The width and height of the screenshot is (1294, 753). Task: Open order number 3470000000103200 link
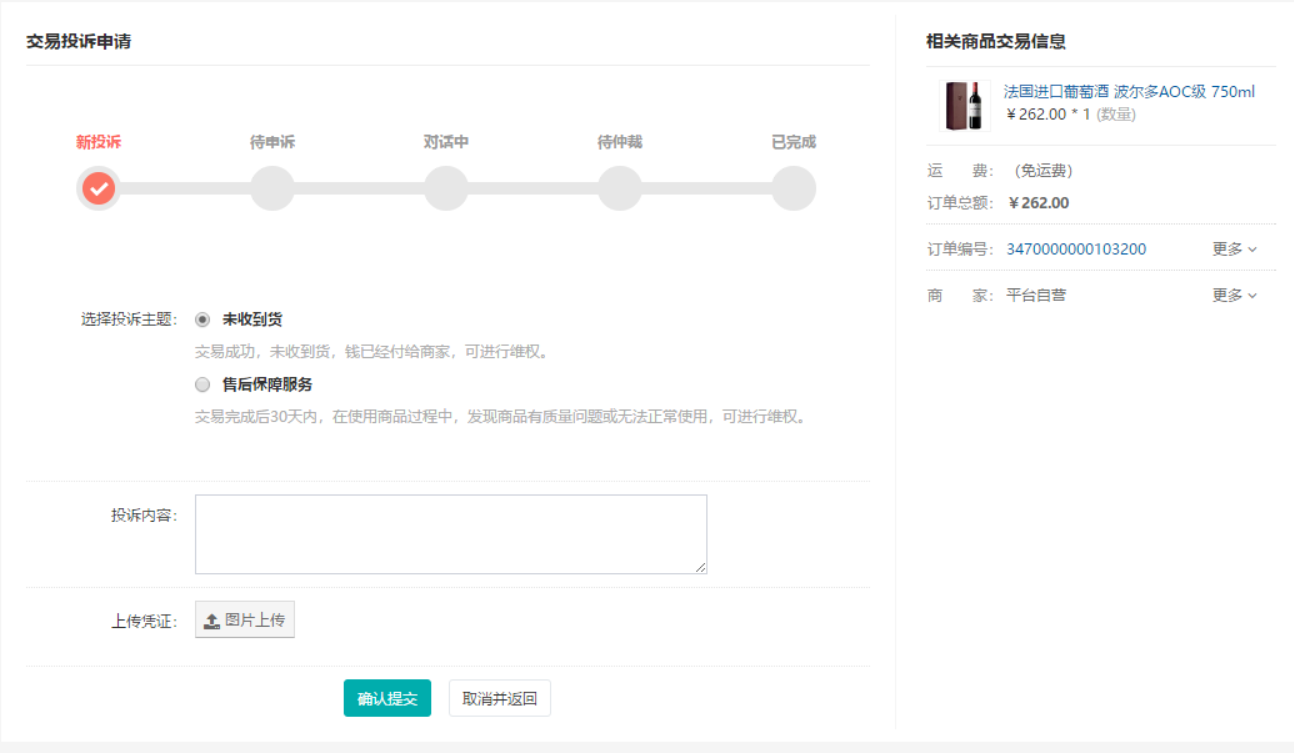pyautogui.click(x=1076, y=249)
